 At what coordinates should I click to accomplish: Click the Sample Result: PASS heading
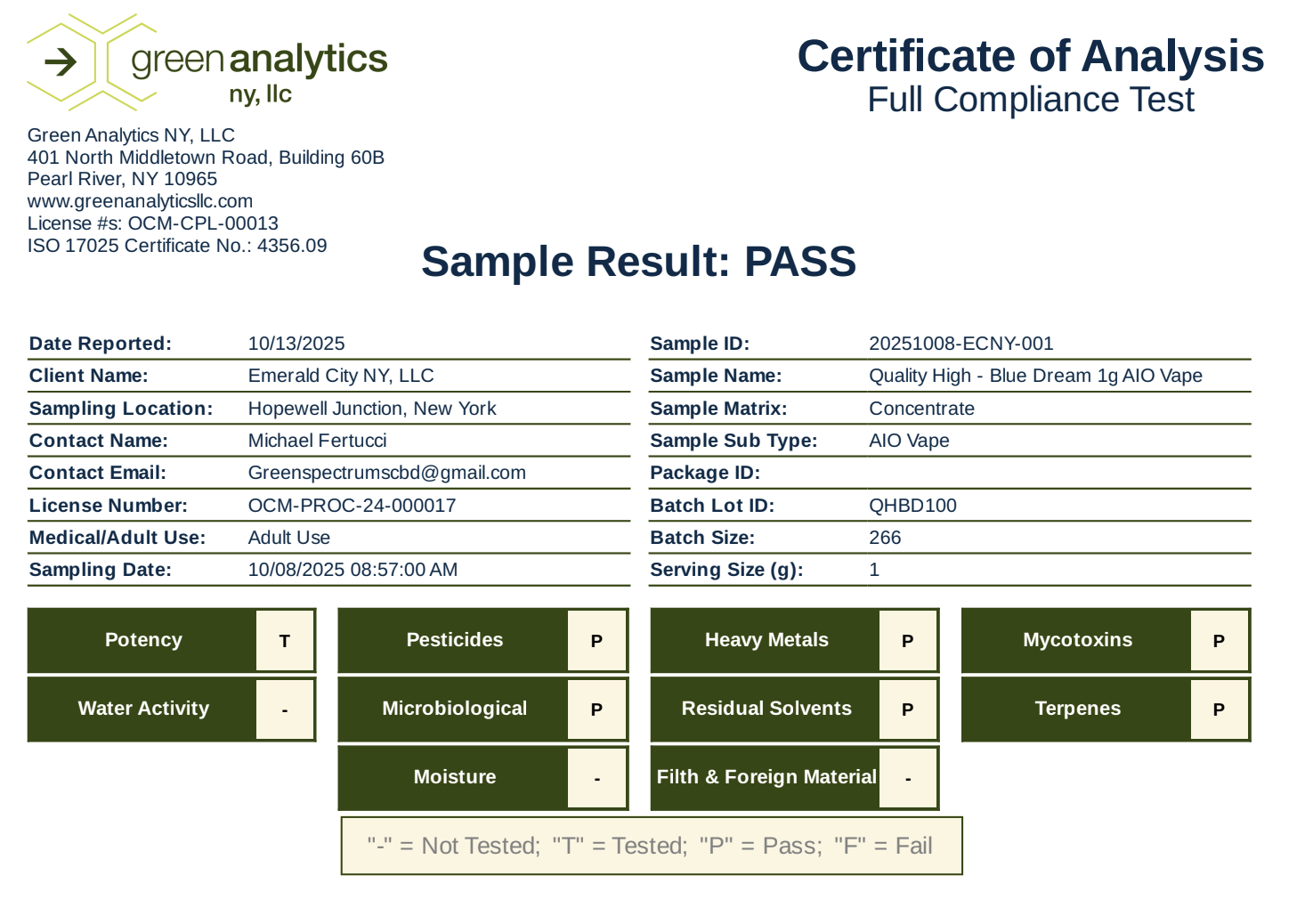tap(638, 262)
